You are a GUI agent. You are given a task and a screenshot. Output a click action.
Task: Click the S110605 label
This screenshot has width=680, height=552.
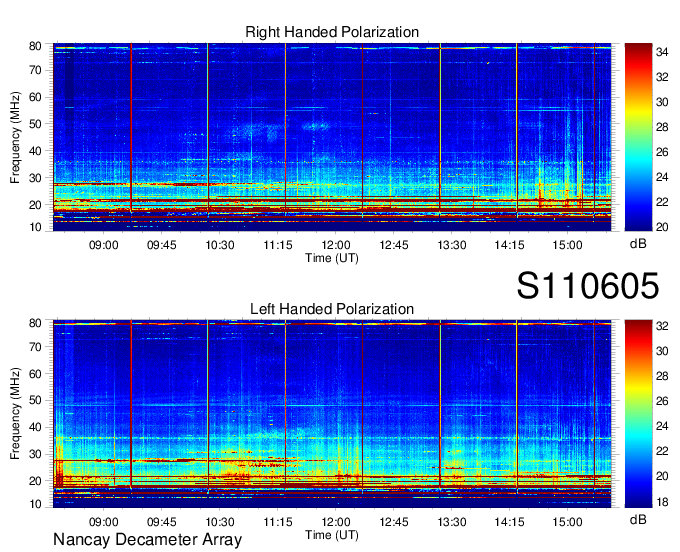click(588, 286)
